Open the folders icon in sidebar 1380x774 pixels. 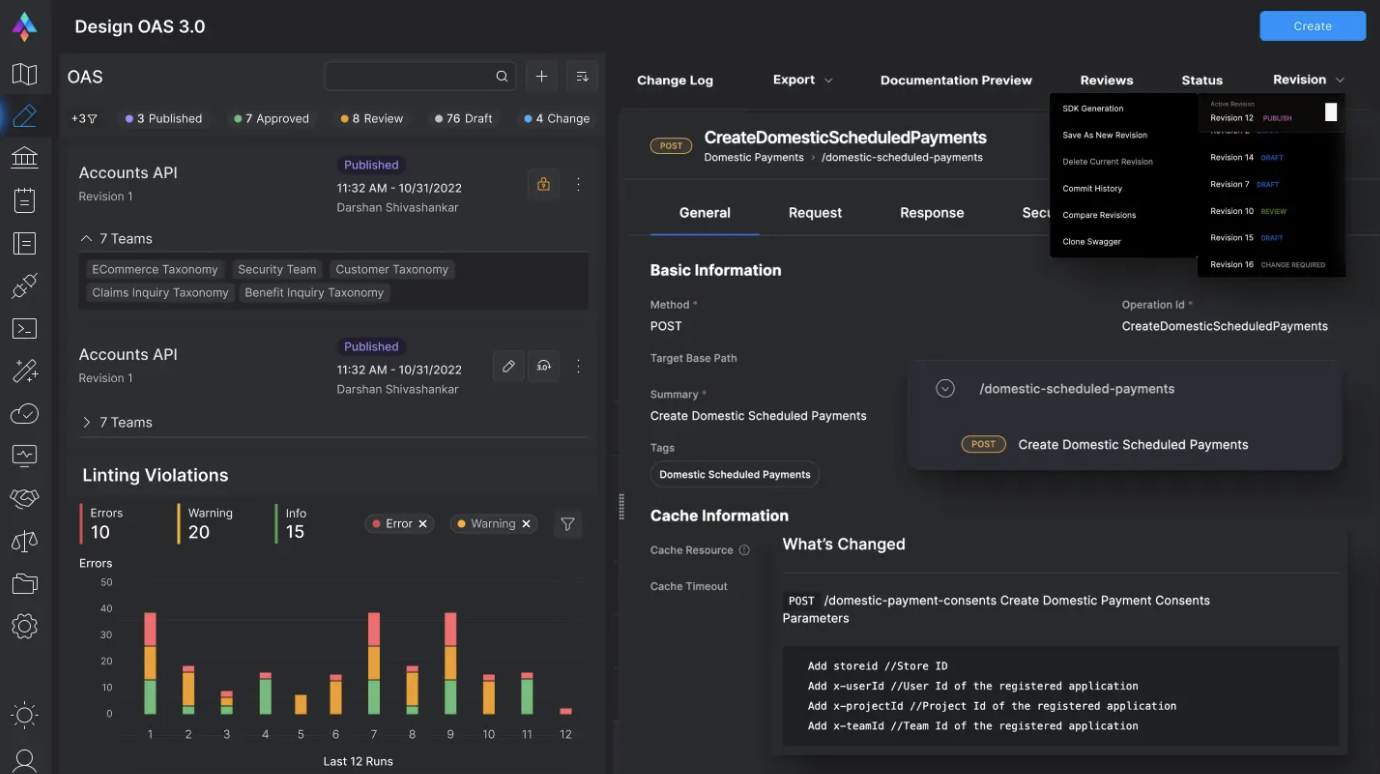25,584
